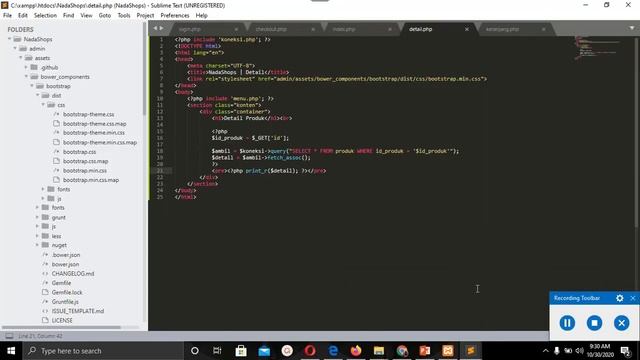Open Microsoft Store taskbar icon
The width and height of the screenshot is (640, 360).
(241, 351)
